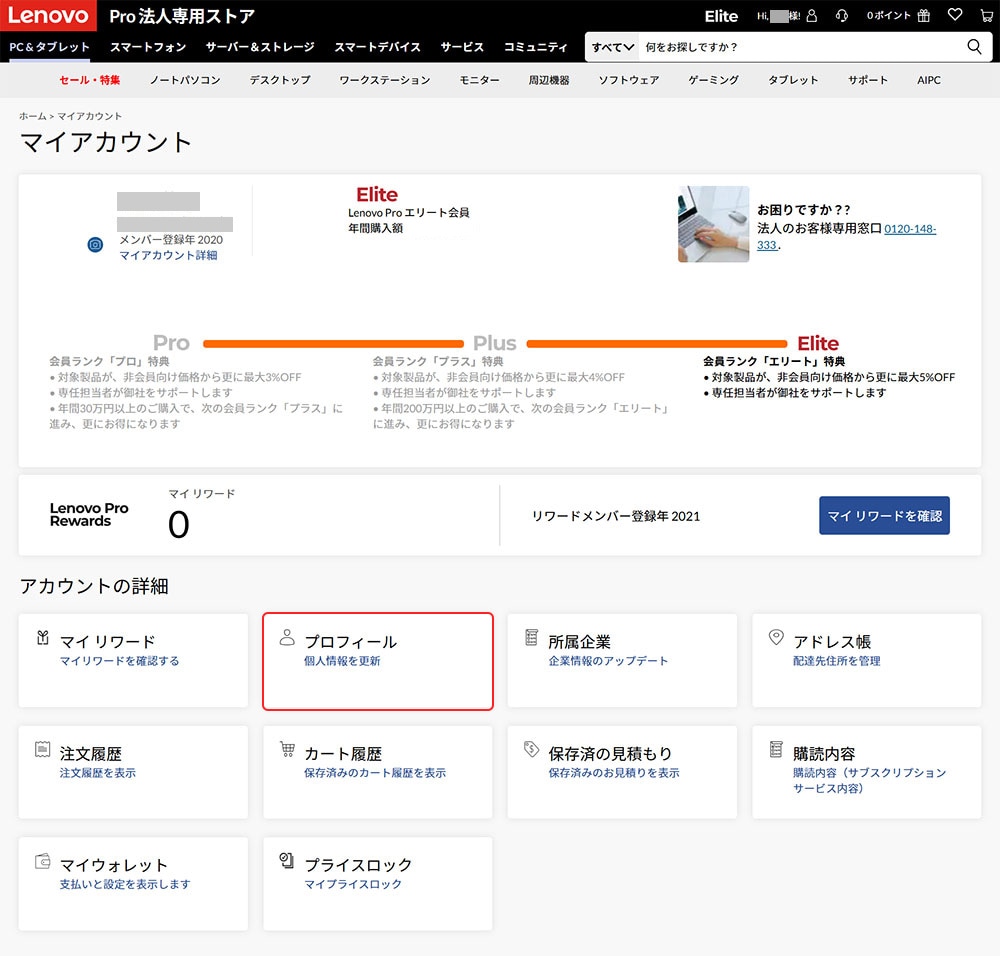This screenshot has height=956, width=1000.
Task: Open the ノートパソコン menu item
Action: pyautogui.click(x=185, y=80)
